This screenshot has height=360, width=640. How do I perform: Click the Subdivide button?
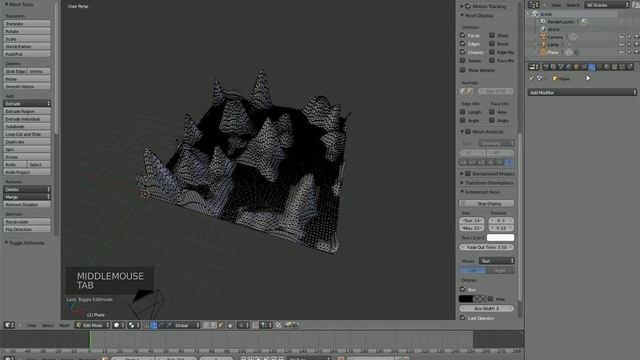[27, 127]
